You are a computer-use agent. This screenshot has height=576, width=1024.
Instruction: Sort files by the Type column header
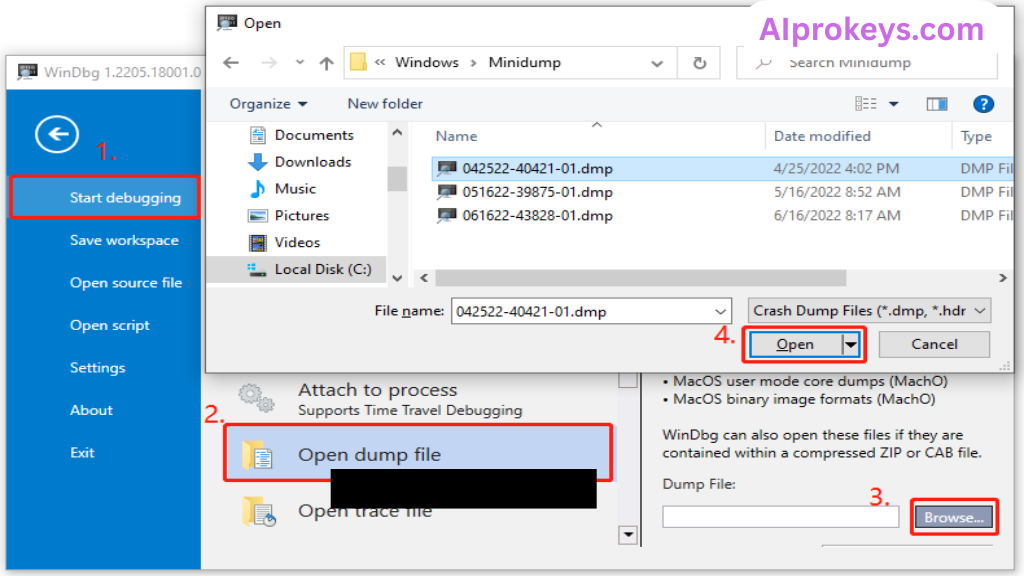pos(976,136)
